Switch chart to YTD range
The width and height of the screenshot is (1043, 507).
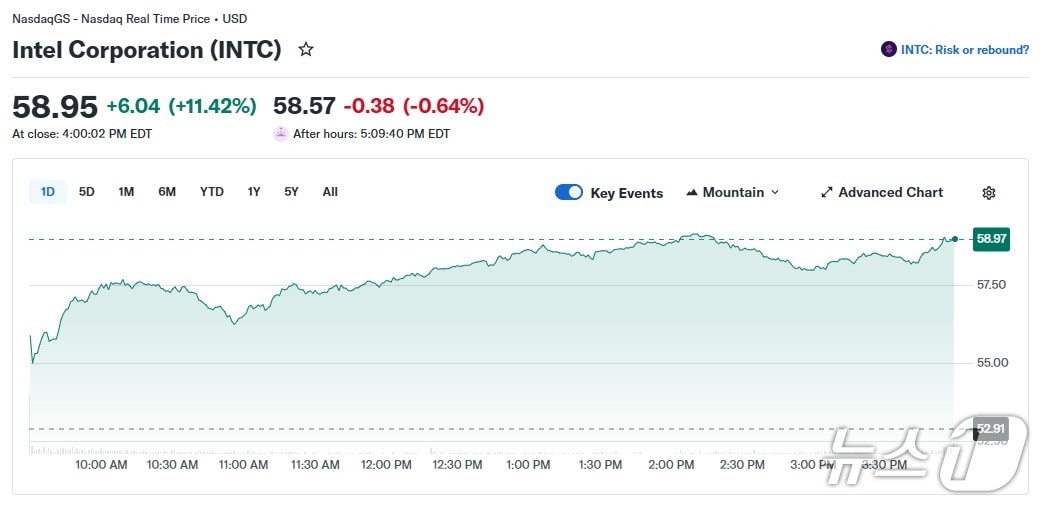[x=212, y=192]
